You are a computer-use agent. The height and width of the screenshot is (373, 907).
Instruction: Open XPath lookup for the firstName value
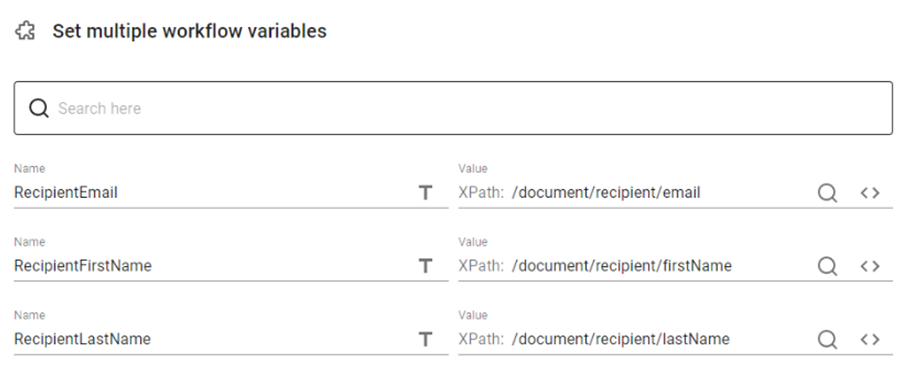click(827, 266)
